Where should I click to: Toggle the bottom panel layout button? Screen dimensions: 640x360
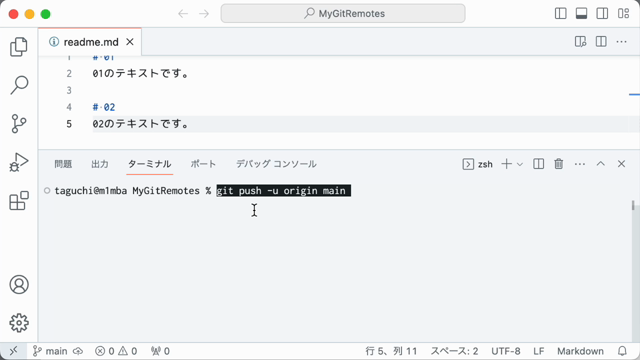(581, 13)
